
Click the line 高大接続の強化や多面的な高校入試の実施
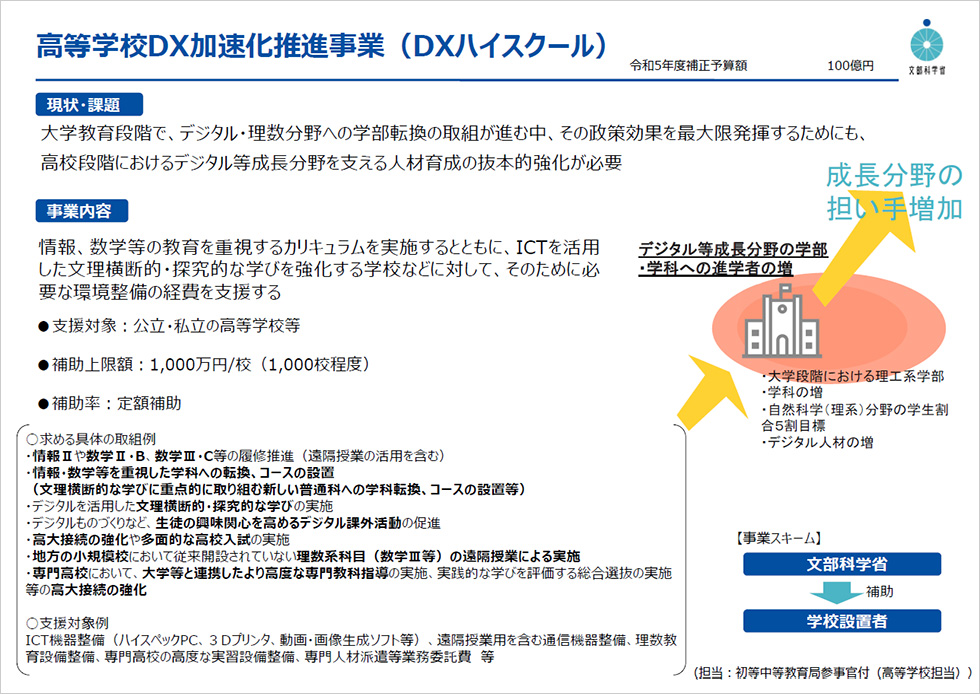[x=158, y=540]
